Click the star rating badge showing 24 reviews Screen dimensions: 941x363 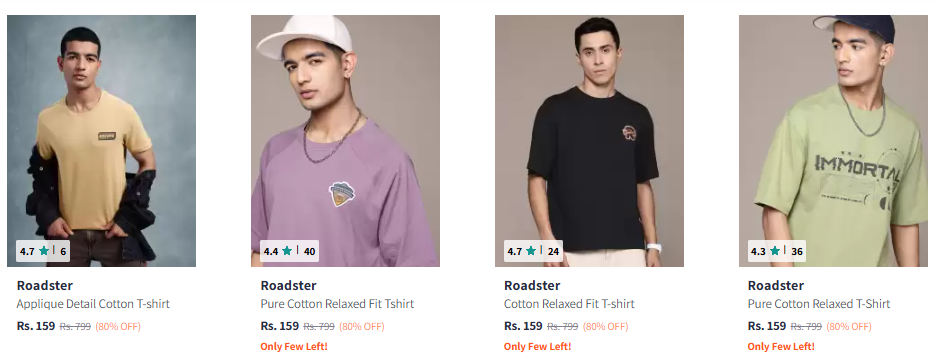pos(533,251)
